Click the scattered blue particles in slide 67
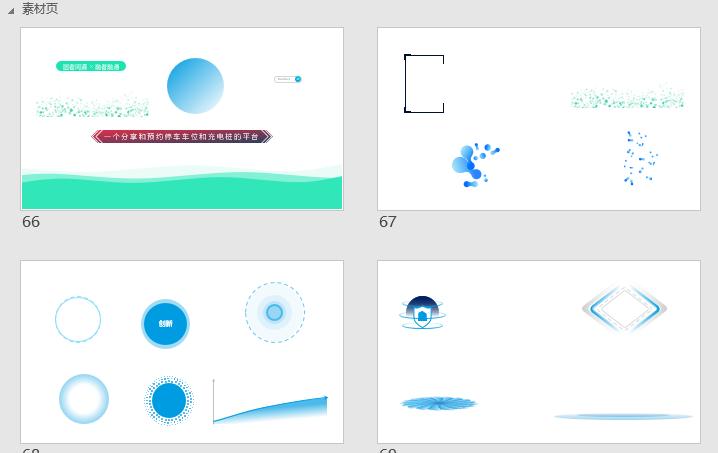Screen dimensions: 718x453 [x=640, y=158]
